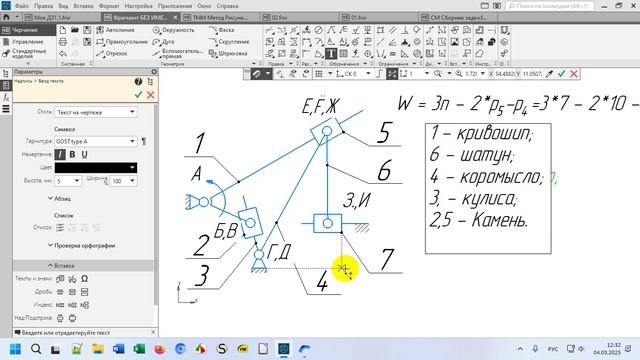
Task: Open the Правка menu
Action: pyautogui.click(x=43, y=6)
